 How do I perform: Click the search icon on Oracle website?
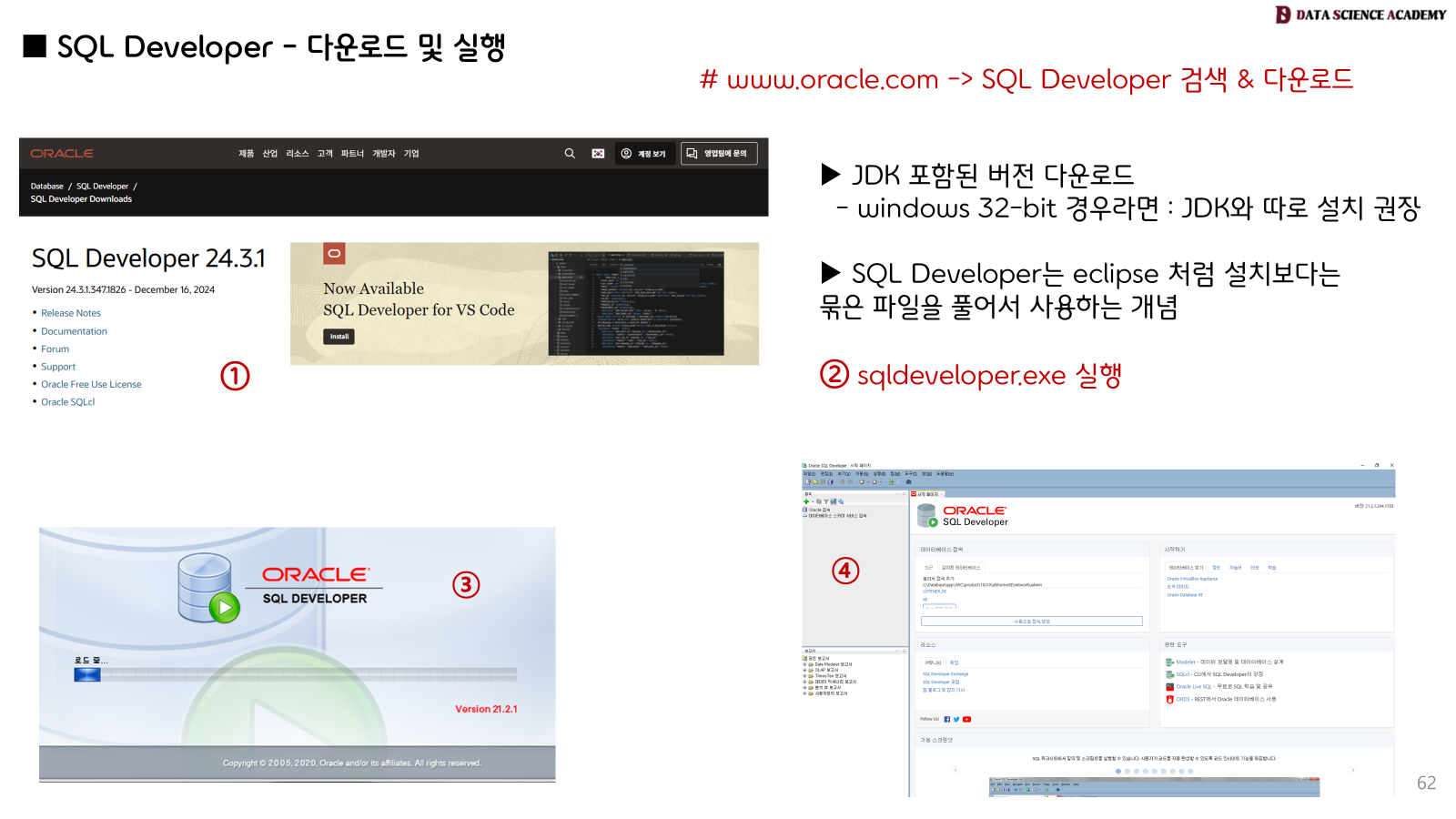[x=570, y=154]
